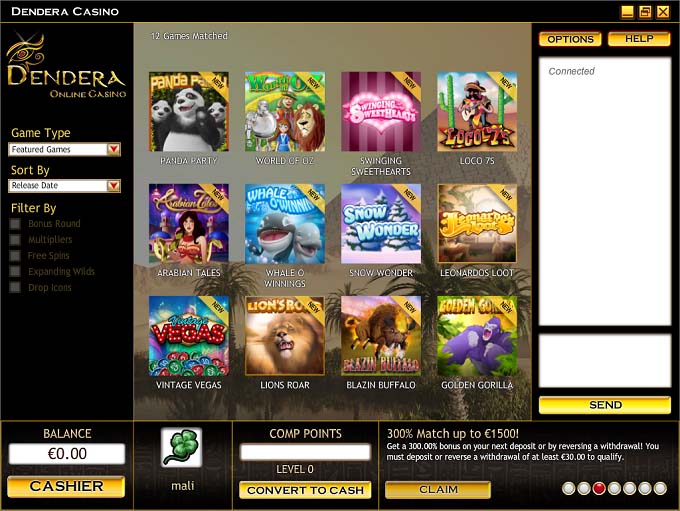
Task: Launch the Panda Party game
Action: click(x=189, y=111)
